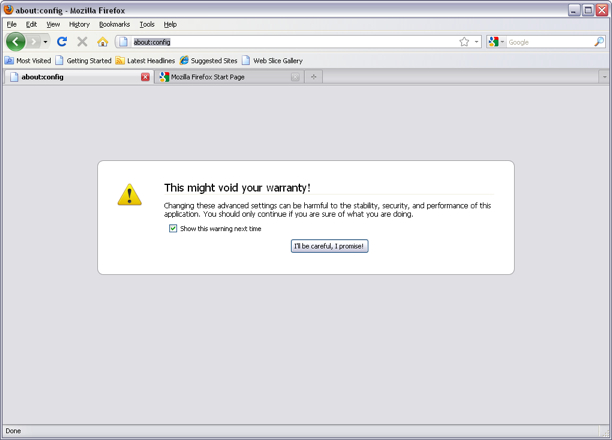Click the green Back arrow button
The image size is (612, 440).
pyautogui.click(x=16, y=41)
